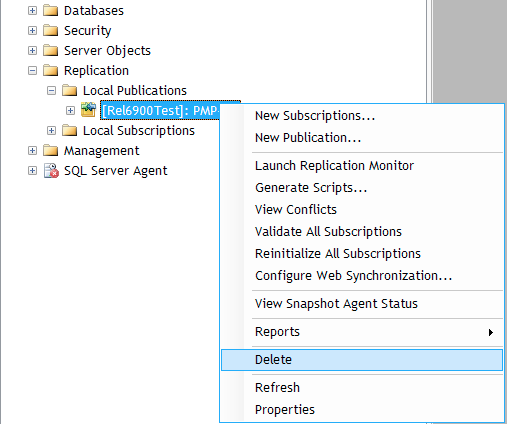Select Validate All Subscriptions
507x424 pixels.
pos(362,232)
